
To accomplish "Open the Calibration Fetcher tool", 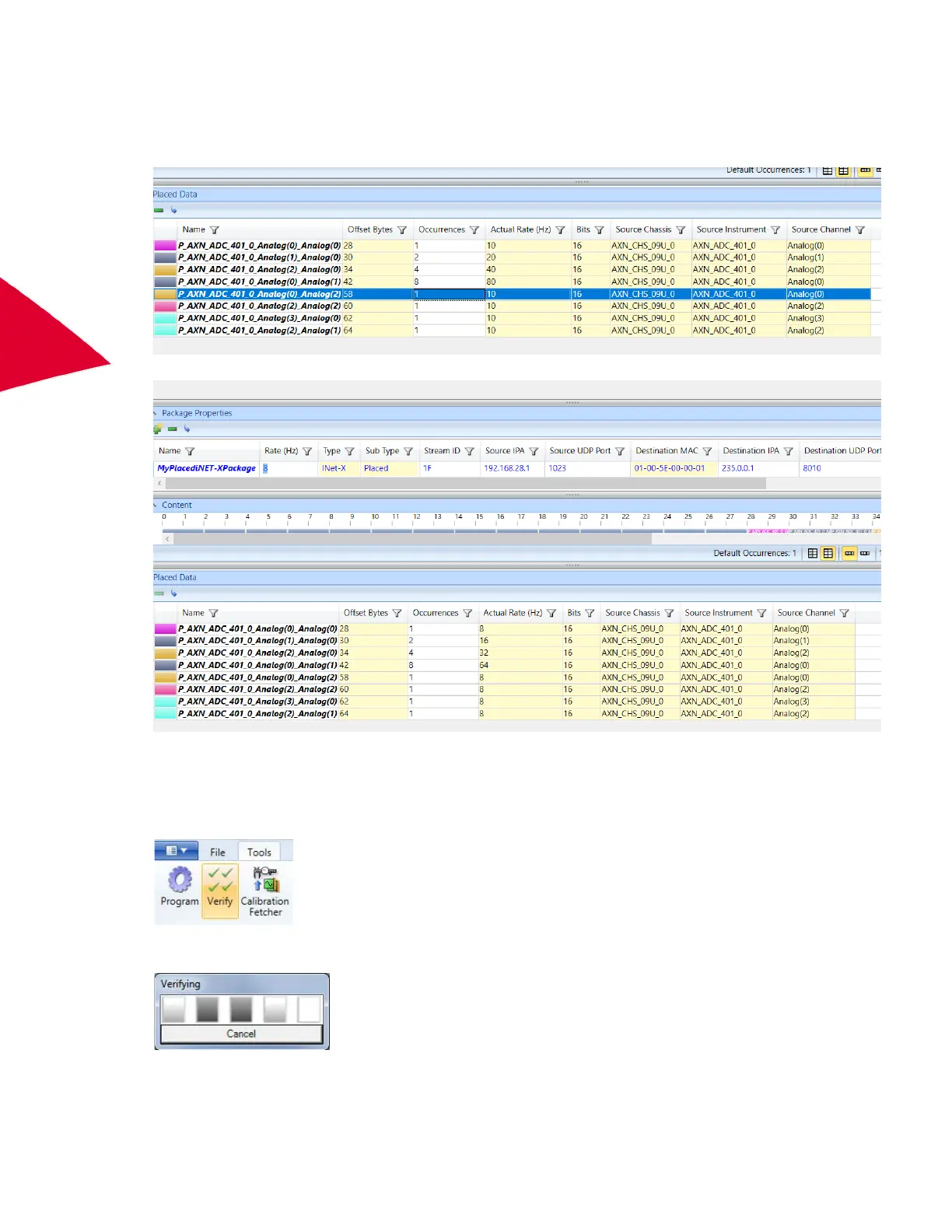I will [x=265, y=891].
